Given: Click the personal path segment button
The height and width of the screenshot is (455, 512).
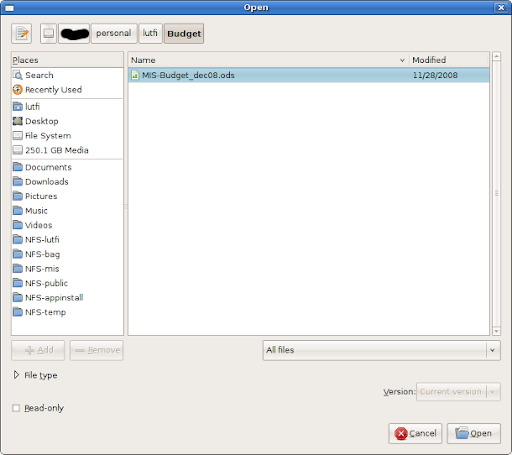Looking at the screenshot, I should pyautogui.click(x=114, y=33).
